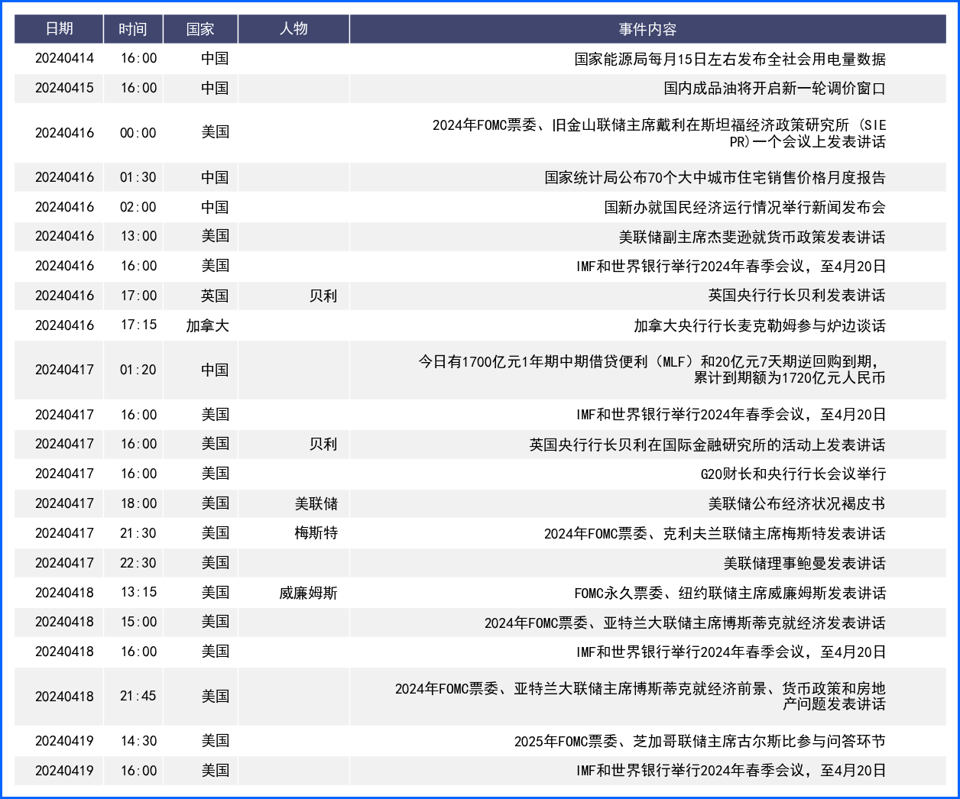The height and width of the screenshot is (799, 960).
Task: Click event 英国央行行长贝利发表讲话
Action: click(797, 296)
